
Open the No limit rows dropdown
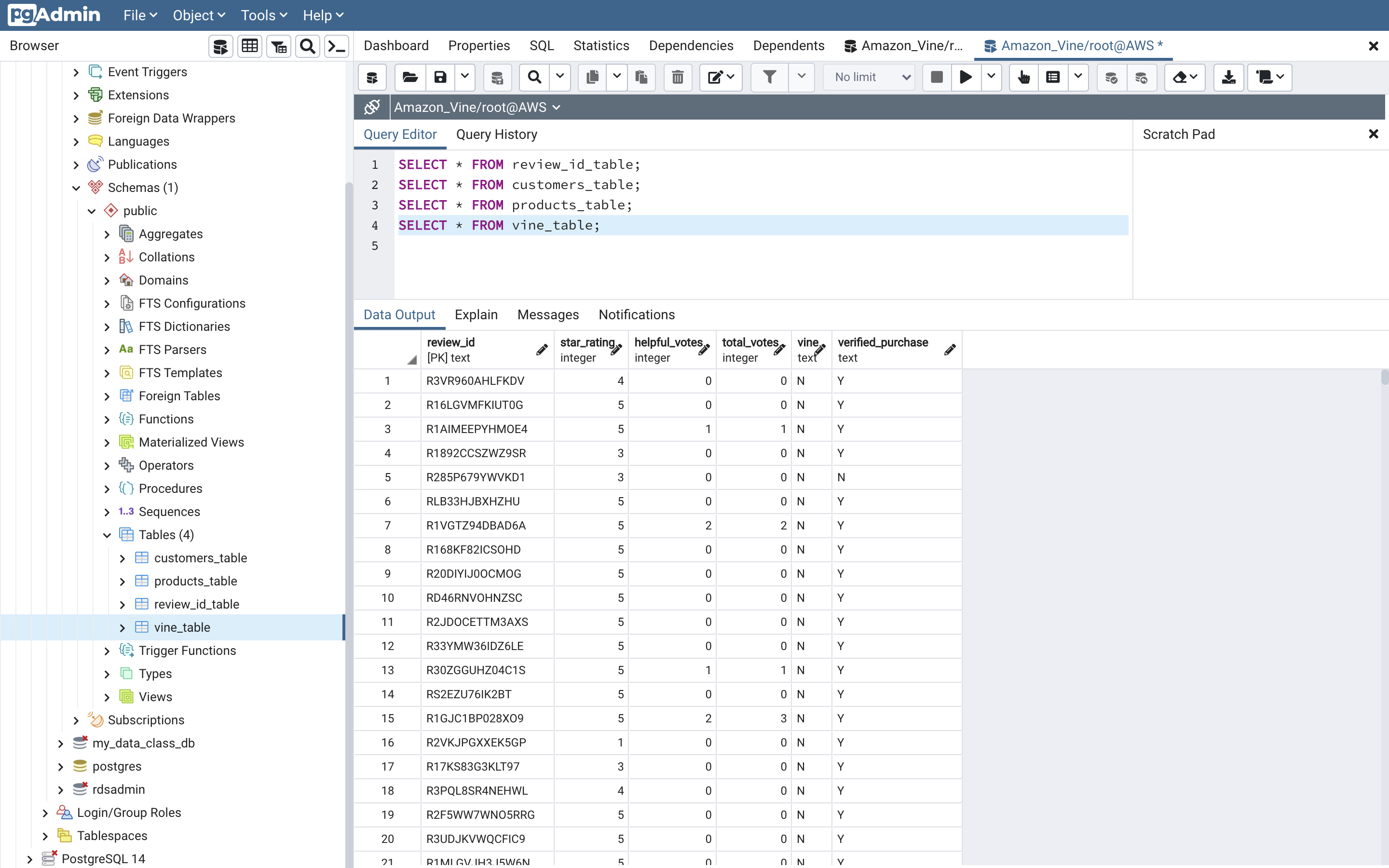click(869, 77)
